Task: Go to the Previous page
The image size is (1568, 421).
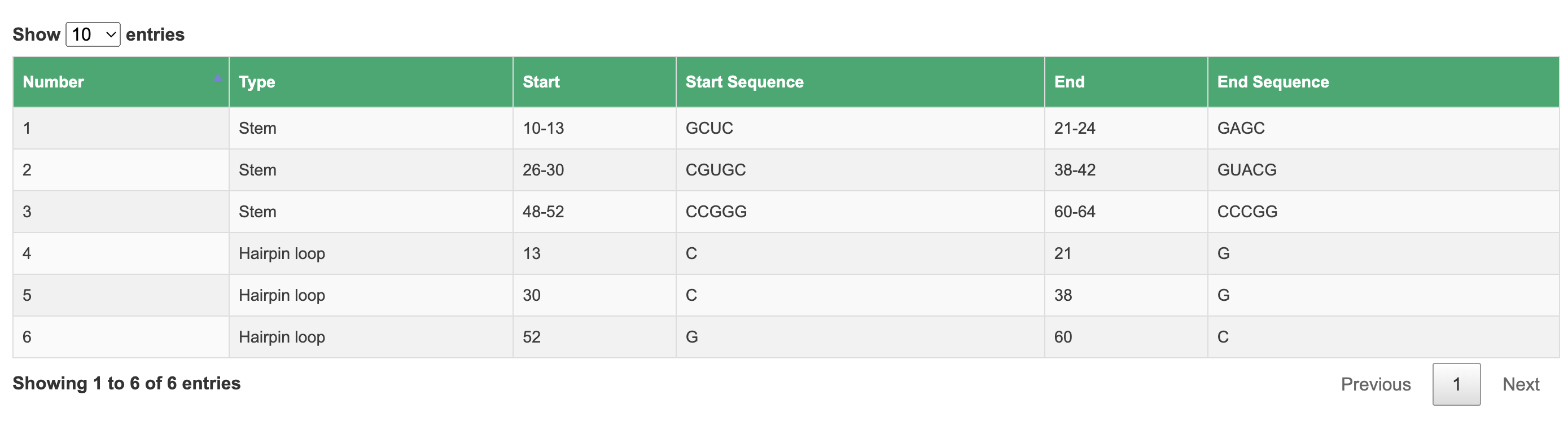Action: 1375,384
